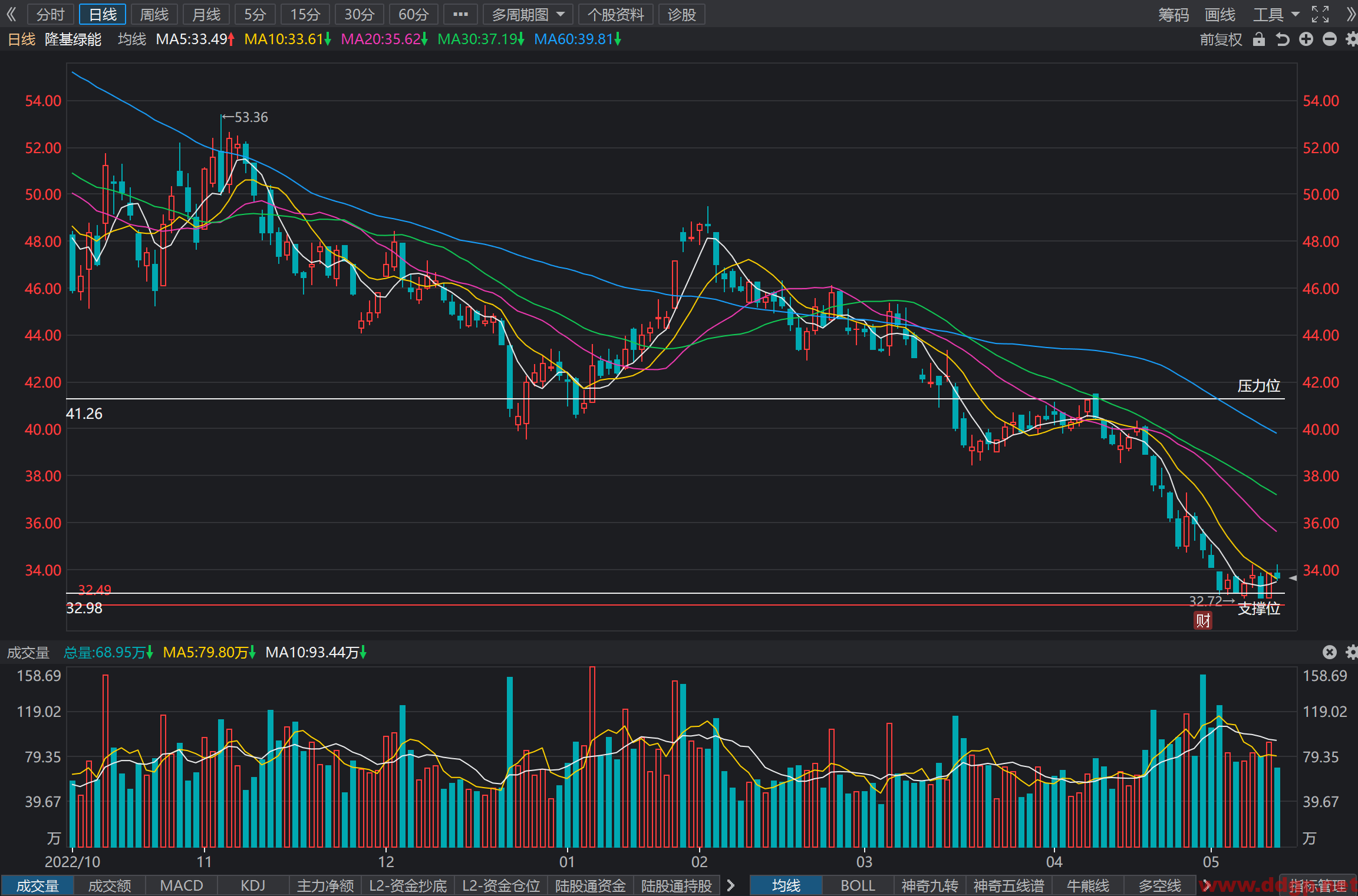Collapse left panel with double chevron

(12, 14)
